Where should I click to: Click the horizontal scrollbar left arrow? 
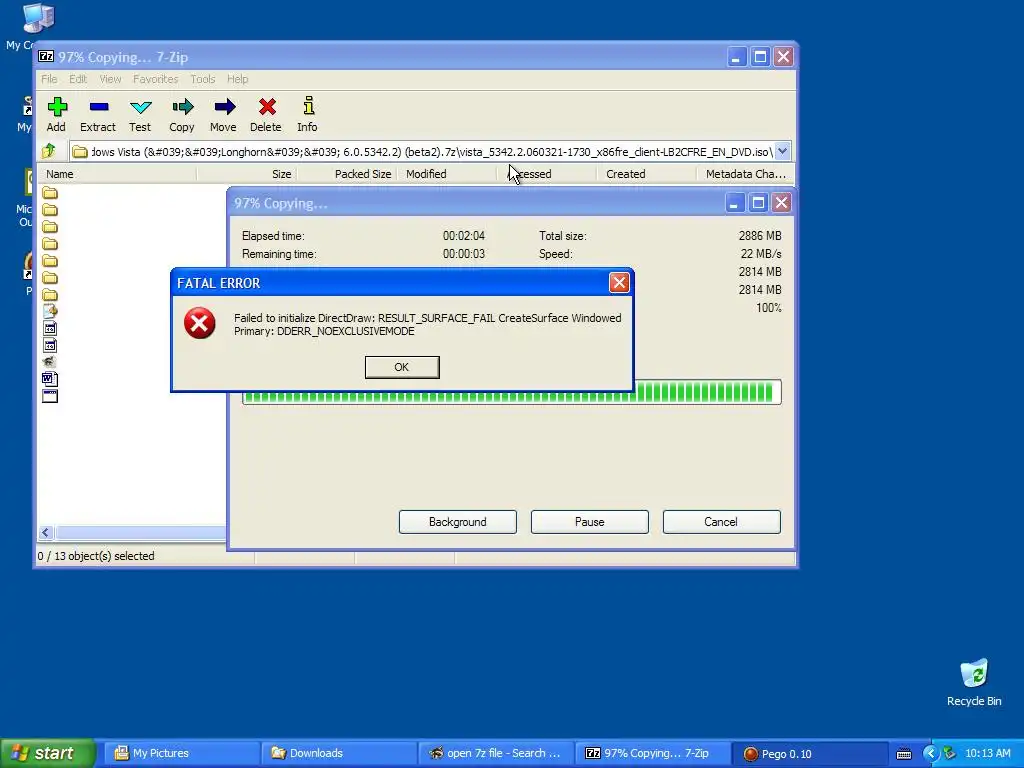tap(45, 533)
